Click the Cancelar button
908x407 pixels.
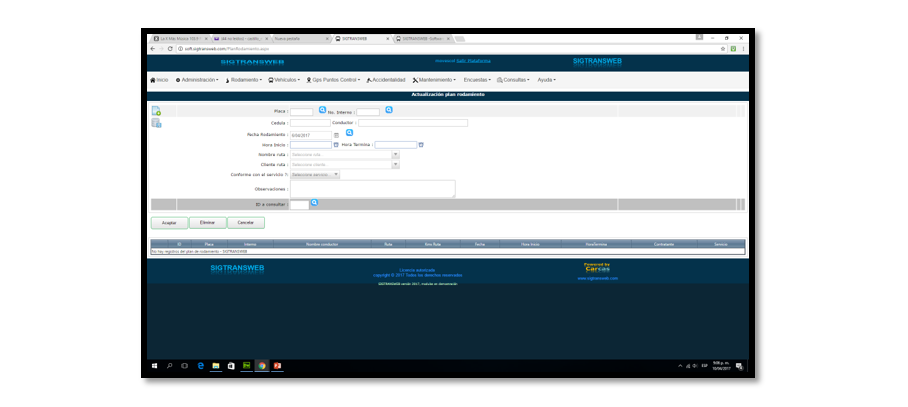246,223
